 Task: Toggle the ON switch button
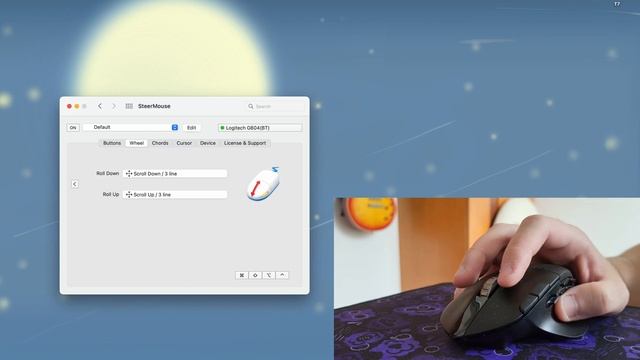[73, 128]
